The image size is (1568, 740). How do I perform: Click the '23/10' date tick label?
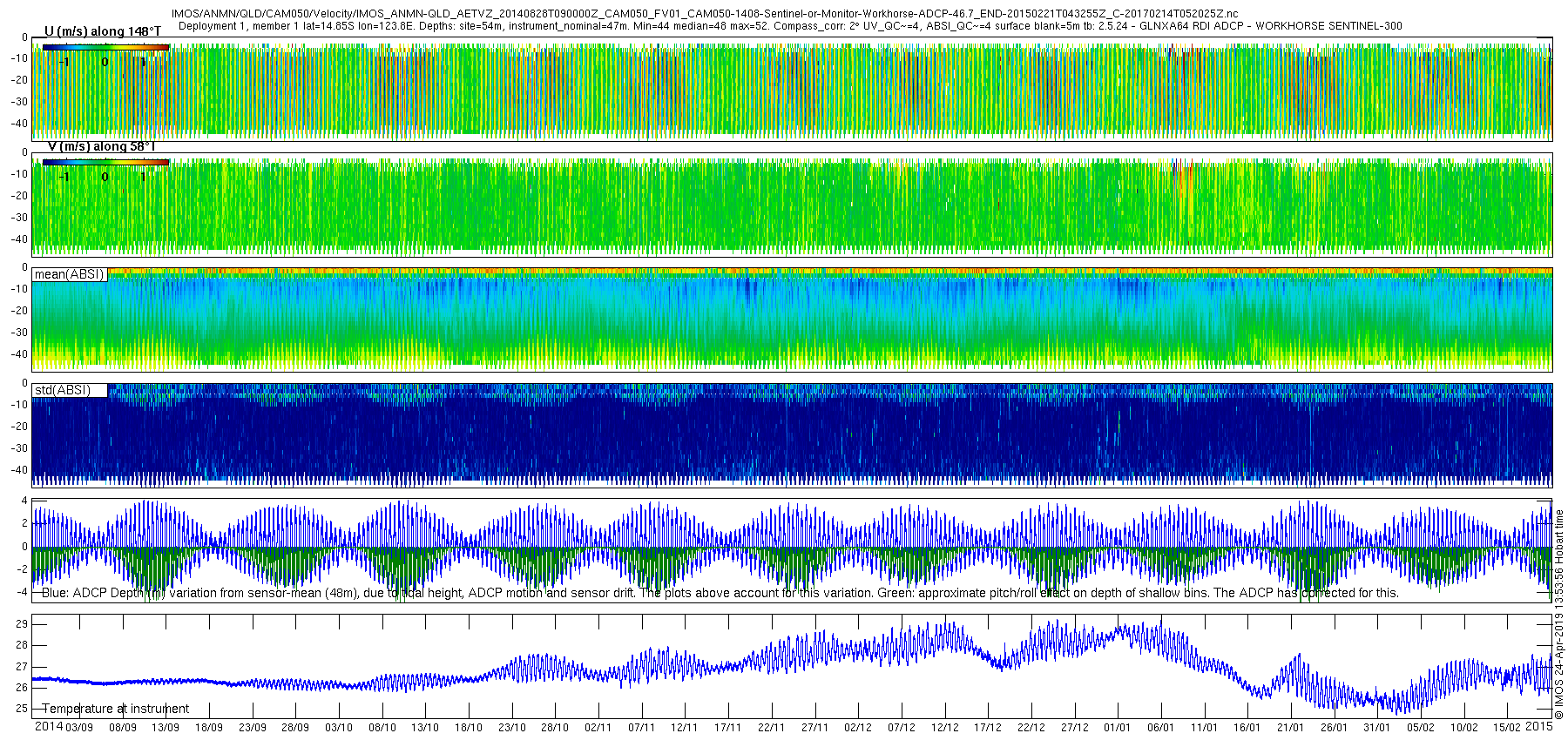tap(512, 728)
